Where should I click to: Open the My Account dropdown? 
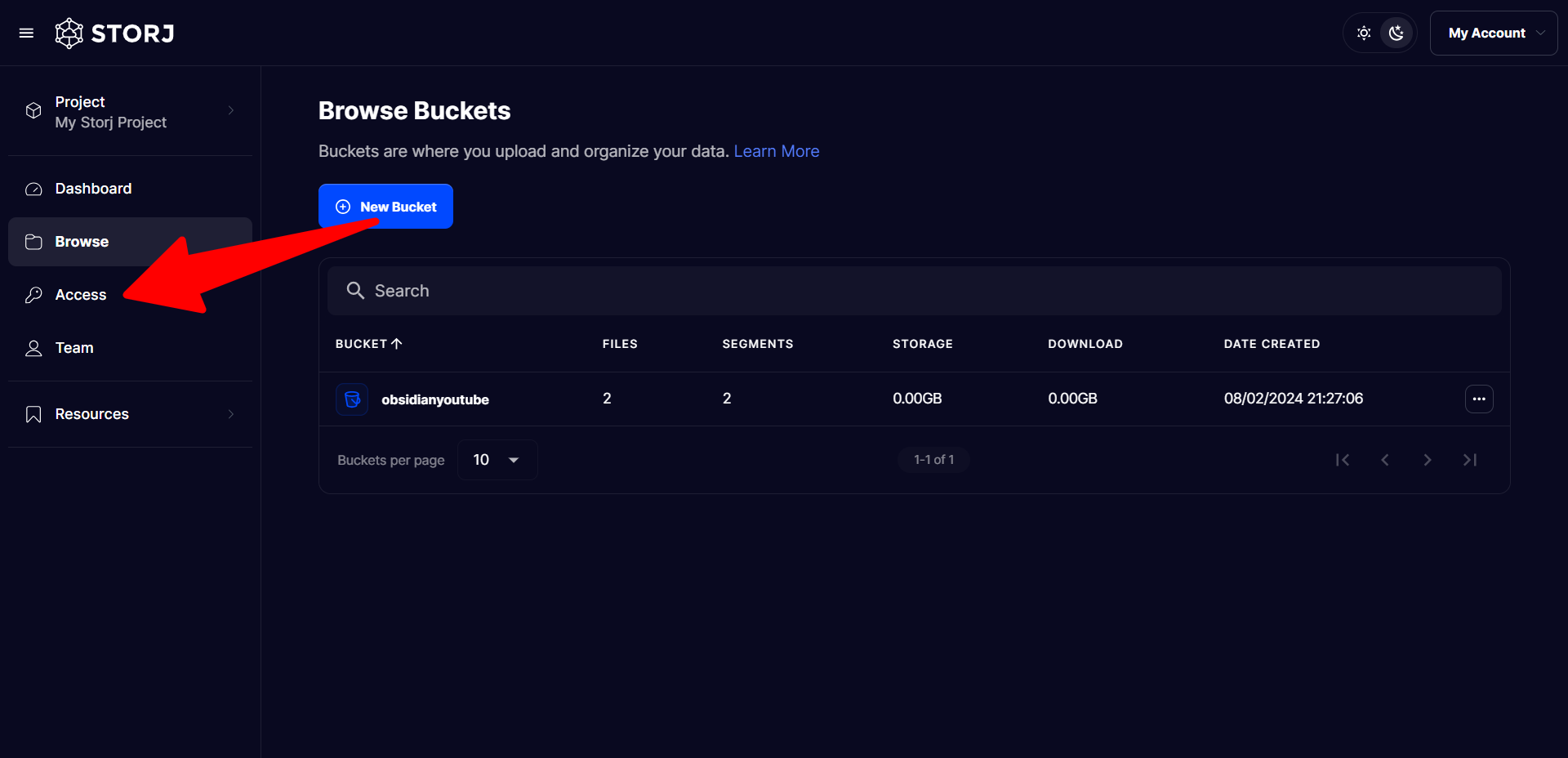[1494, 33]
